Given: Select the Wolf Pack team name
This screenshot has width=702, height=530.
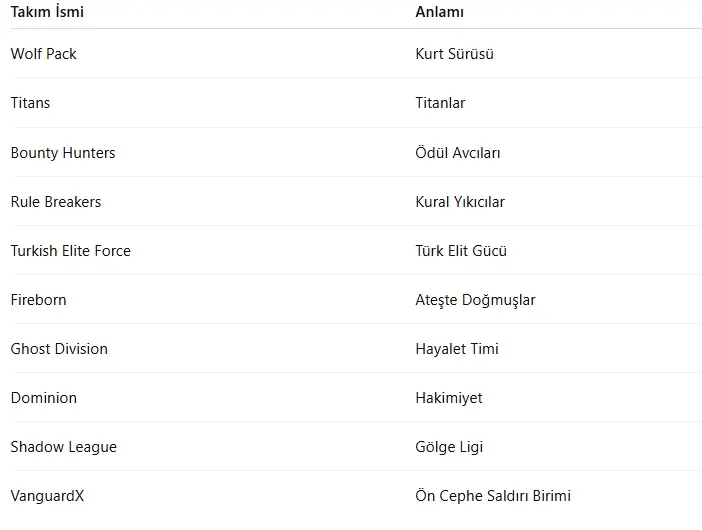Looking at the screenshot, I should 44,54.
